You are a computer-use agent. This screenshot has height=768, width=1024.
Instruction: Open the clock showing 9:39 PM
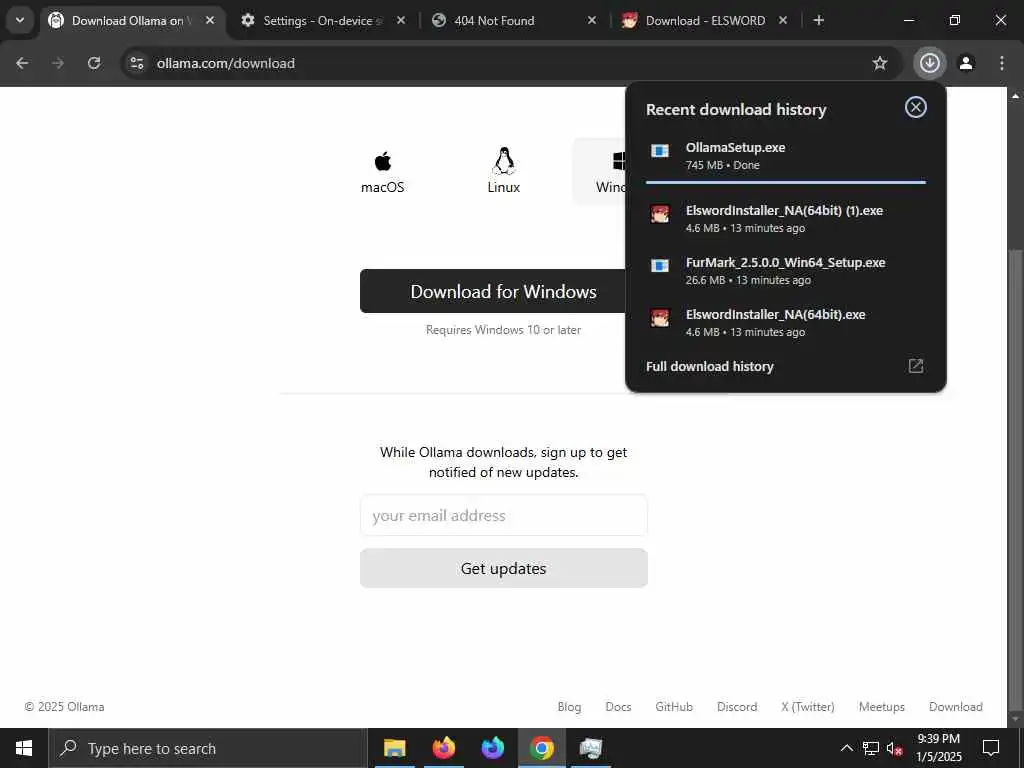938,748
